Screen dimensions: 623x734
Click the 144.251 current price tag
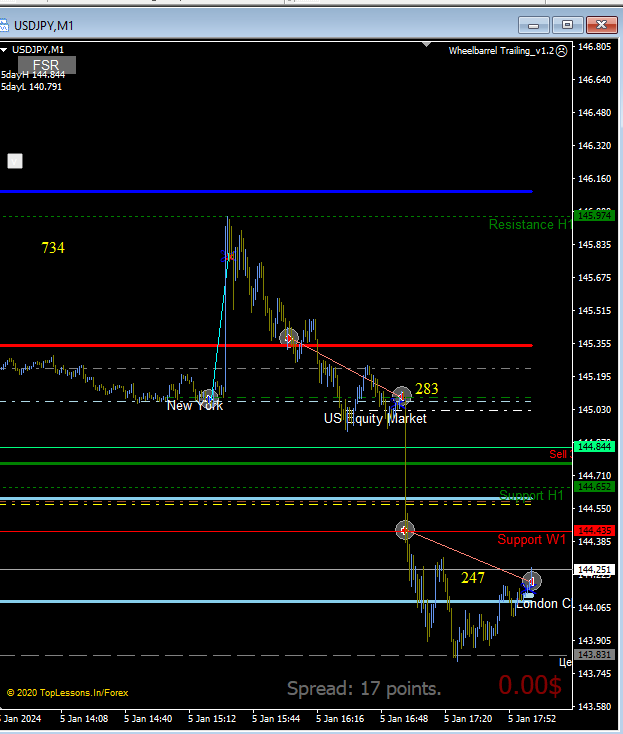[594, 570]
